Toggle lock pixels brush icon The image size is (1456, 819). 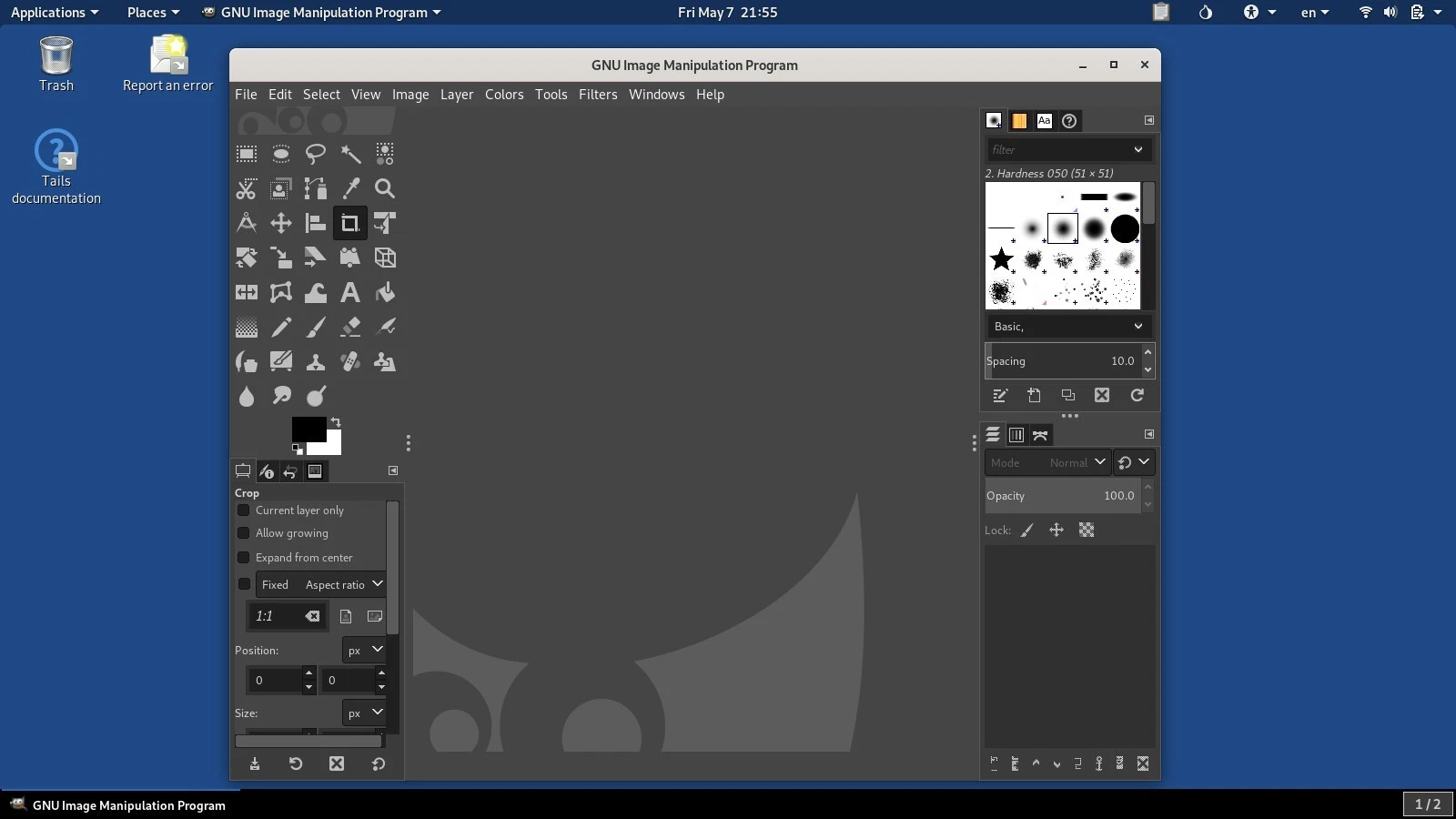pos(1027,531)
